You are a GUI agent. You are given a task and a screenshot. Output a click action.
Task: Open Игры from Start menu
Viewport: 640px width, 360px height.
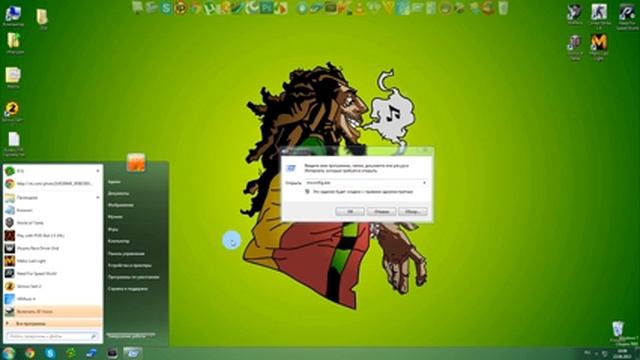(113, 229)
